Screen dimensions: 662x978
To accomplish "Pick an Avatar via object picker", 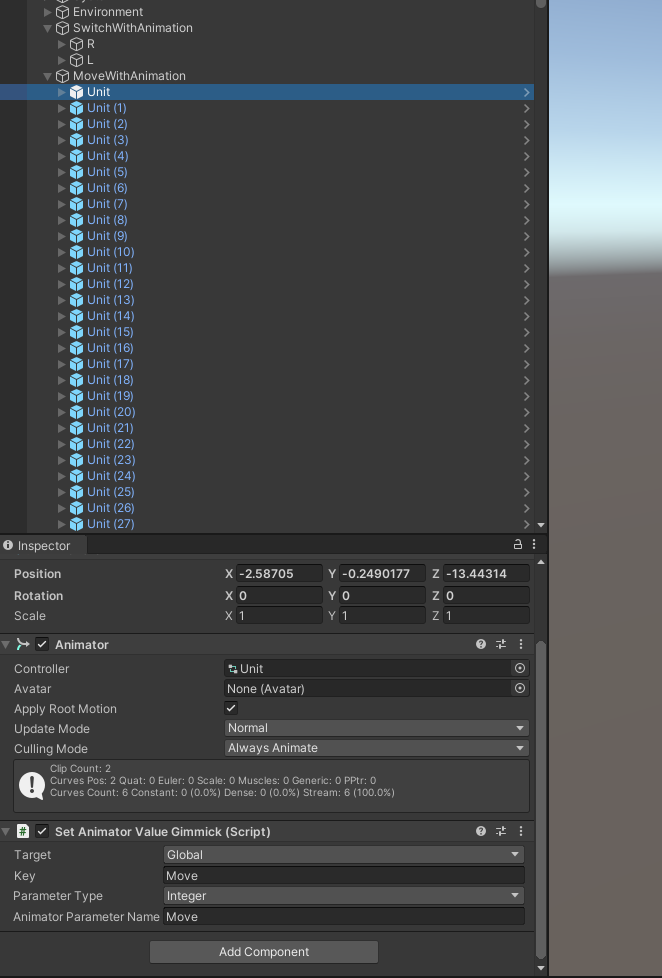I will point(519,688).
